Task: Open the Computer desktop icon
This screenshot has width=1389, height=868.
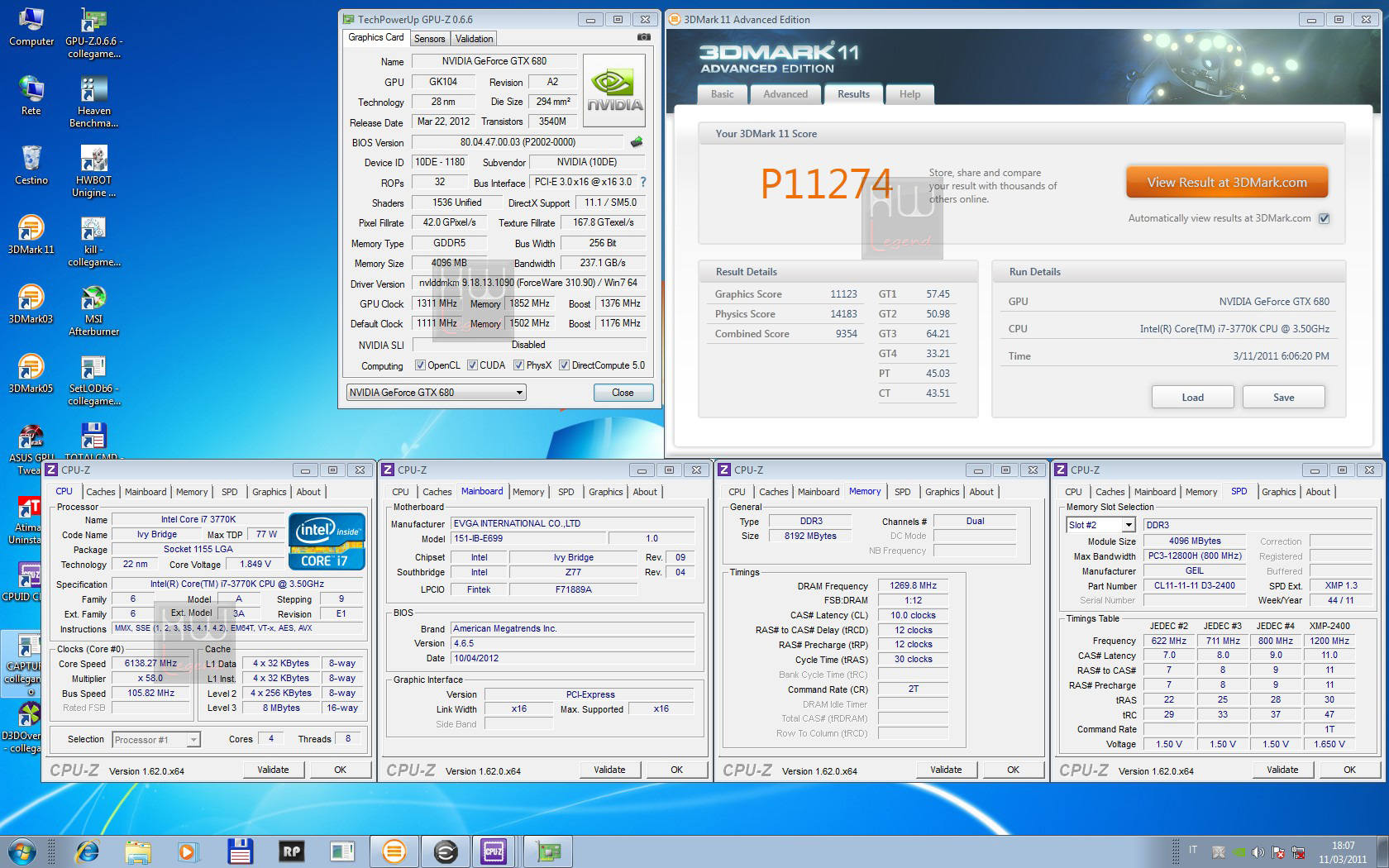Action: tap(31, 26)
